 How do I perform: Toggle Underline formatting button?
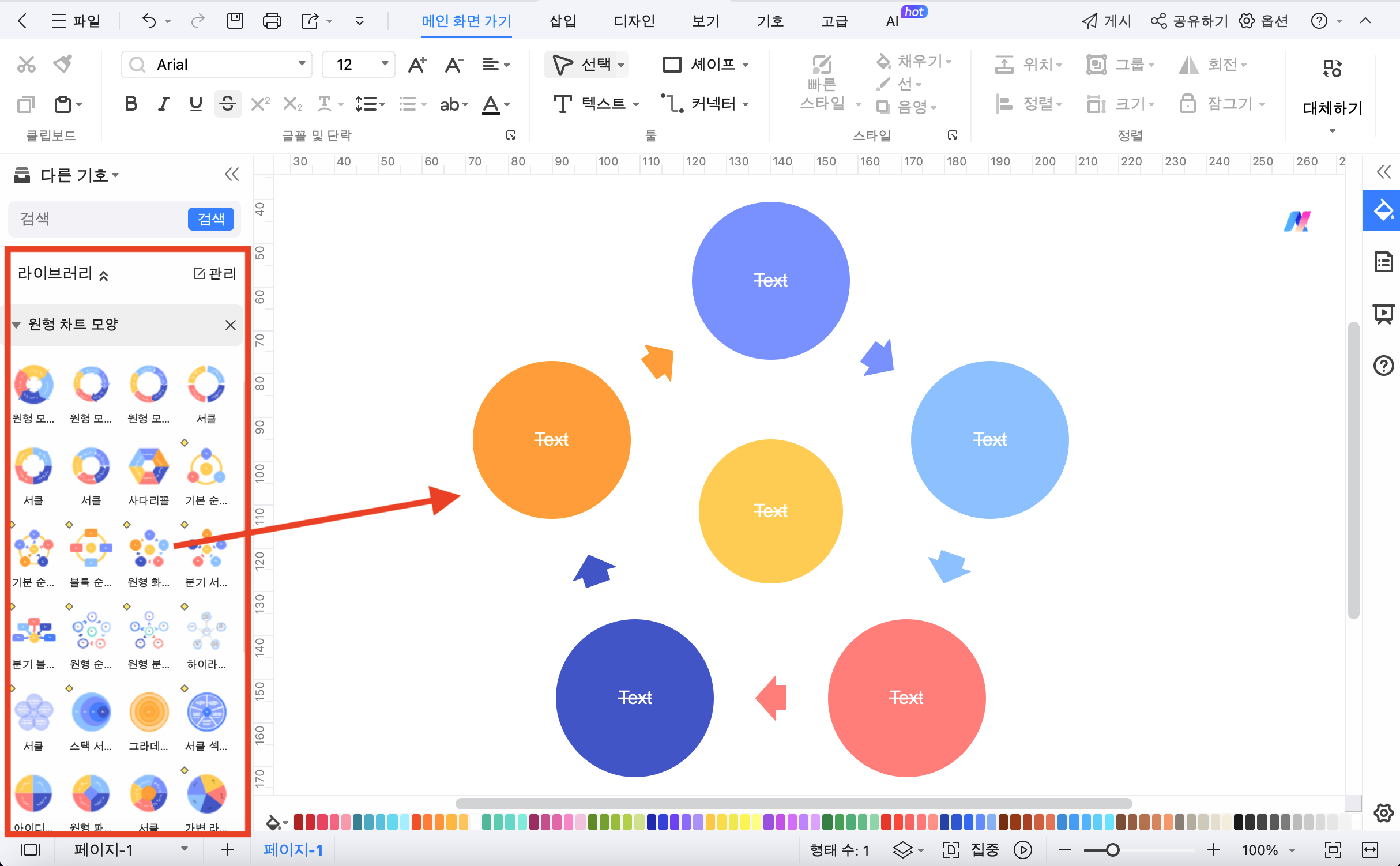pyautogui.click(x=196, y=105)
